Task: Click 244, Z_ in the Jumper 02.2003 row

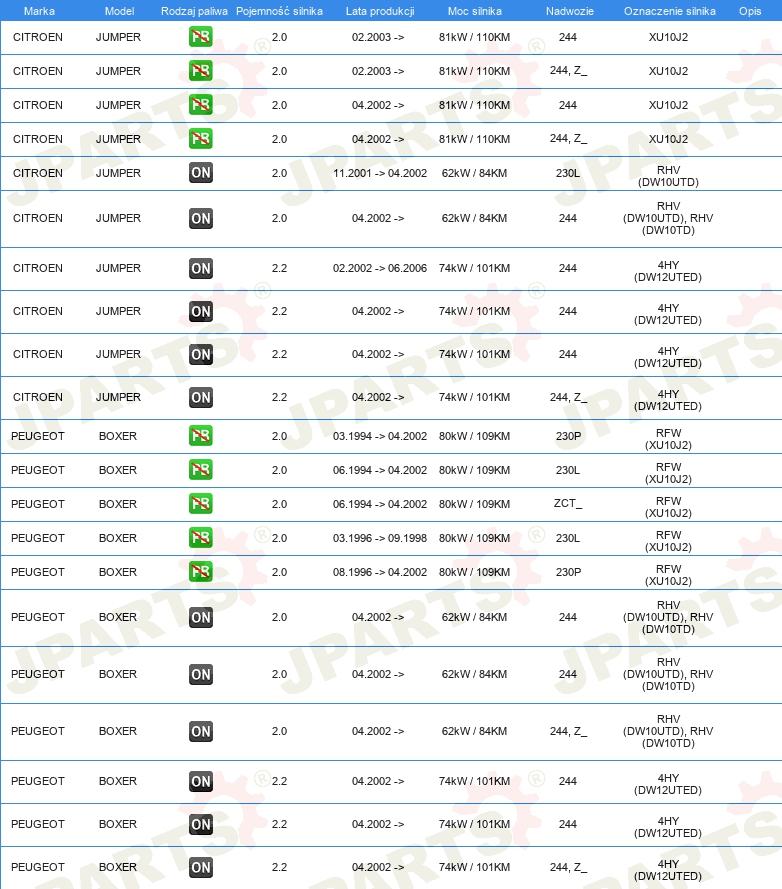Action: pos(568,70)
